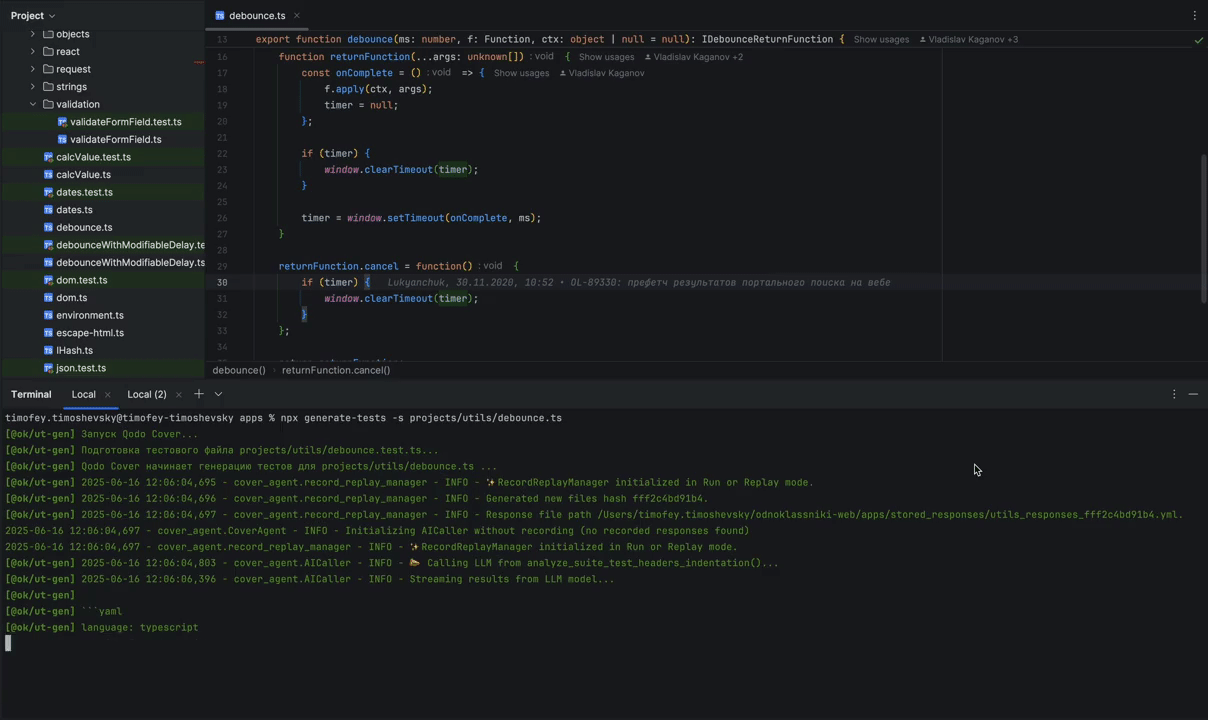Select the Local terminal tab
This screenshot has width=1208, height=720.
pos(83,394)
